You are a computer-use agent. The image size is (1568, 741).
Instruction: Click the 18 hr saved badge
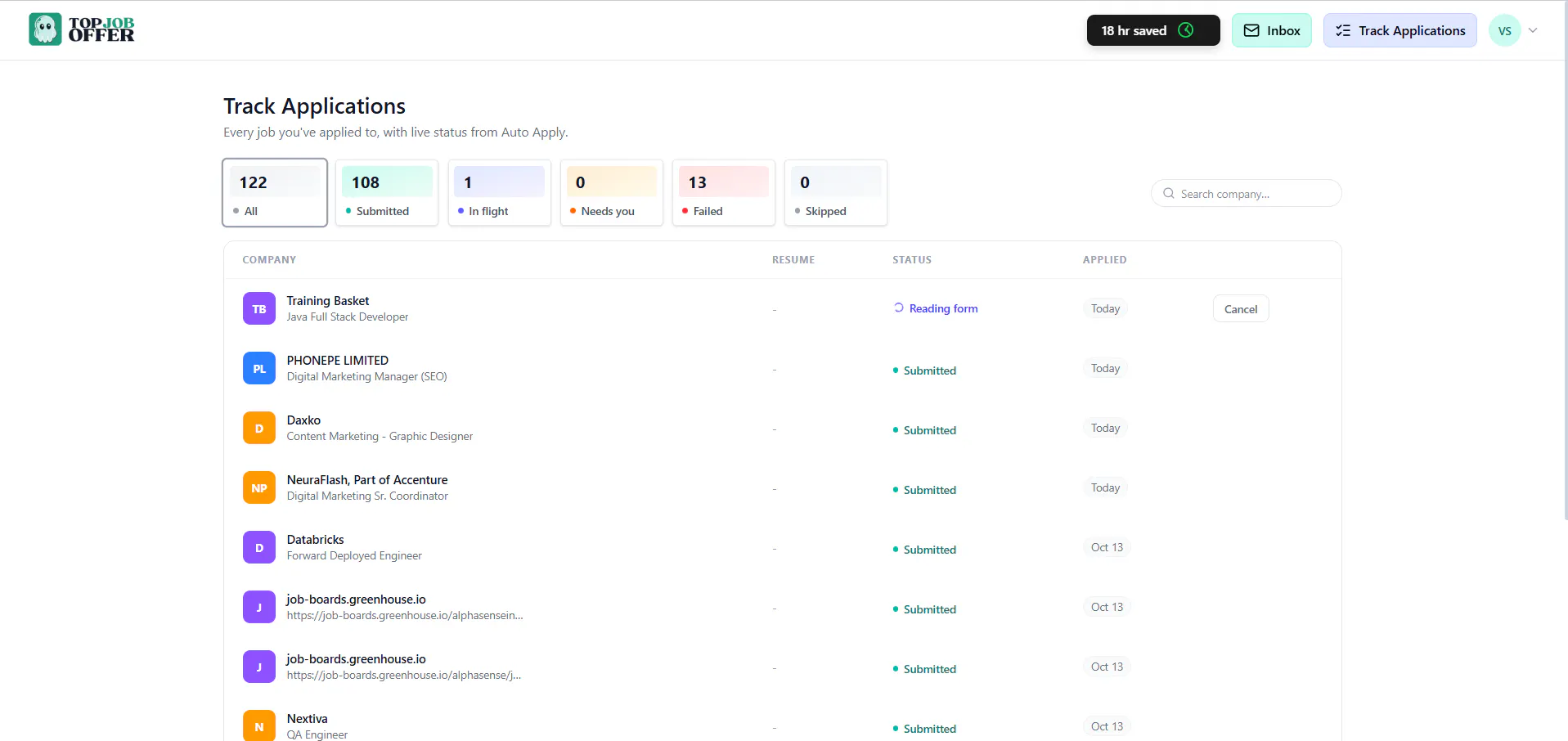click(x=1153, y=30)
